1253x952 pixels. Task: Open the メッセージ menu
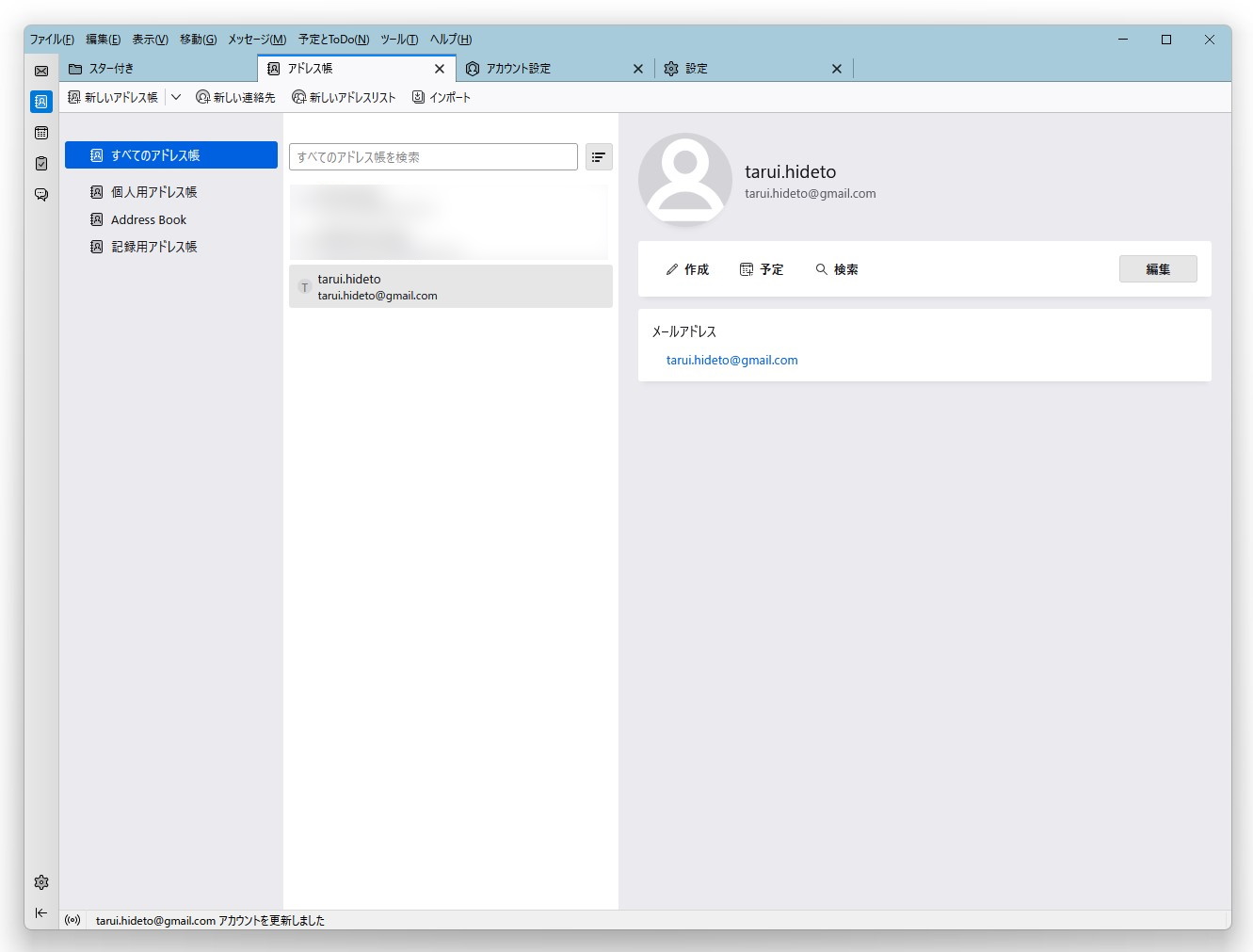click(257, 40)
